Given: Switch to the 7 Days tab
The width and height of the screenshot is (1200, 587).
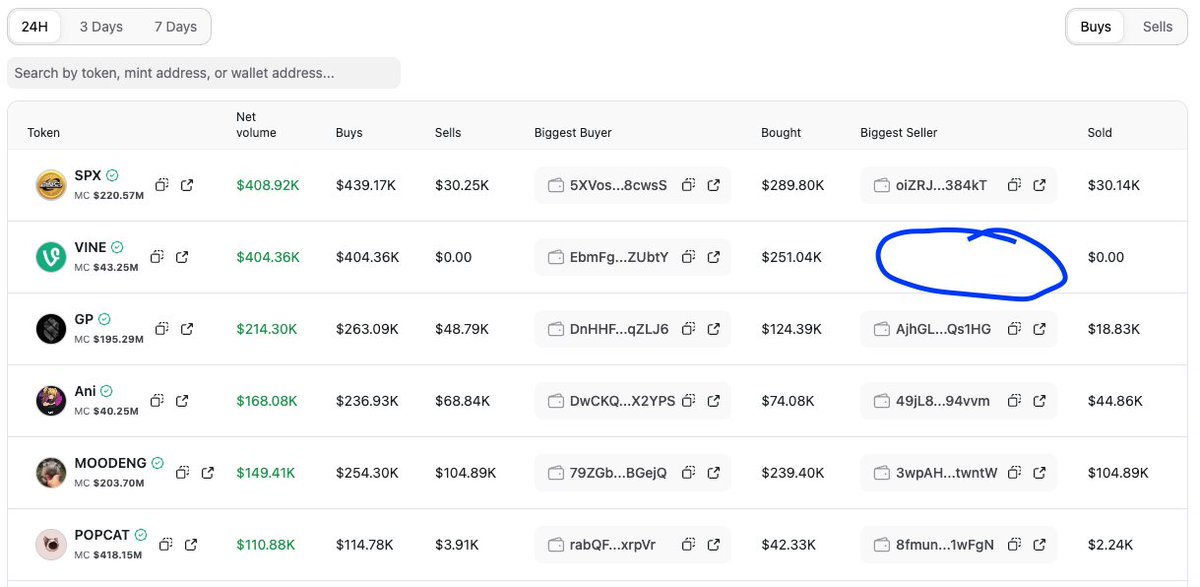Looking at the screenshot, I should click(175, 27).
